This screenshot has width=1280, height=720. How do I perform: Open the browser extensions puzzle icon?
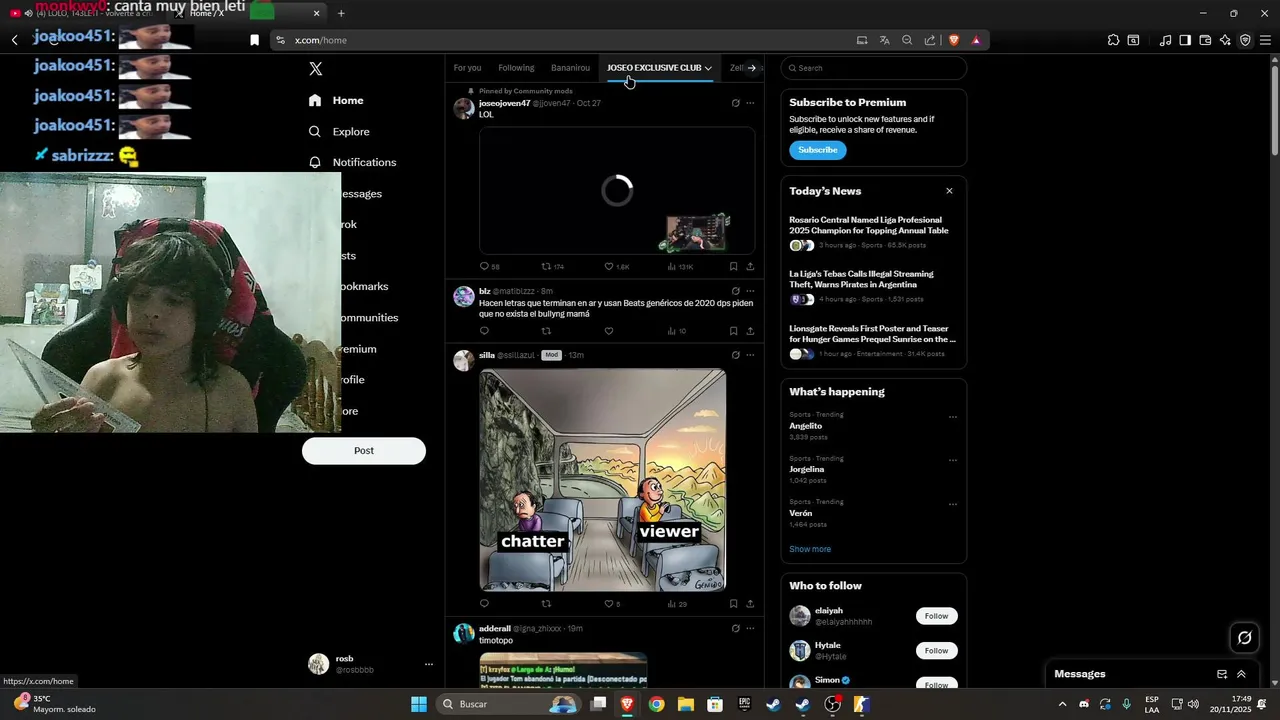[x=1113, y=40]
